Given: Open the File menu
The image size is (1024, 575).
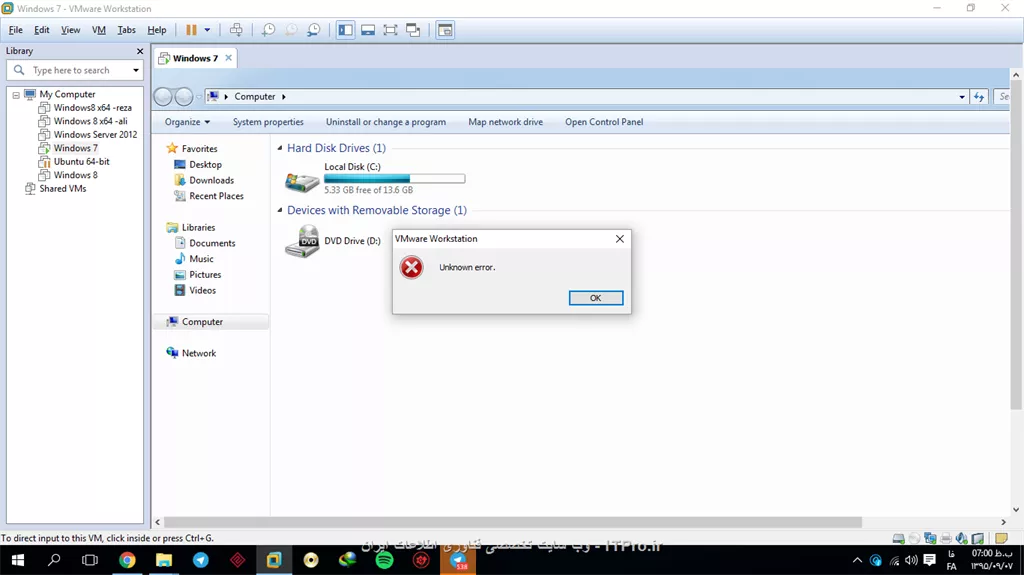Looking at the screenshot, I should click(16, 30).
